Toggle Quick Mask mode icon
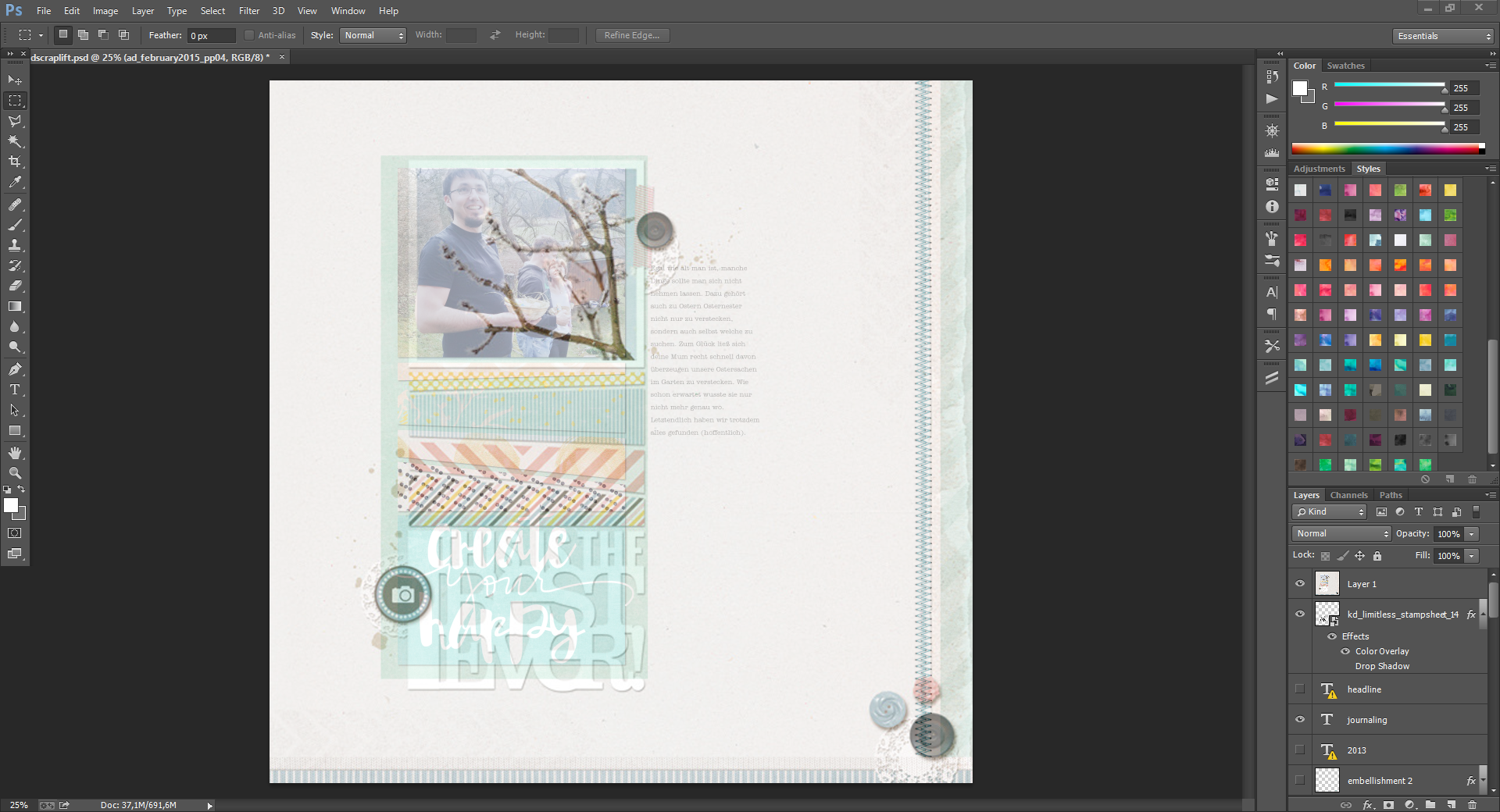The width and height of the screenshot is (1500, 812). [x=15, y=533]
